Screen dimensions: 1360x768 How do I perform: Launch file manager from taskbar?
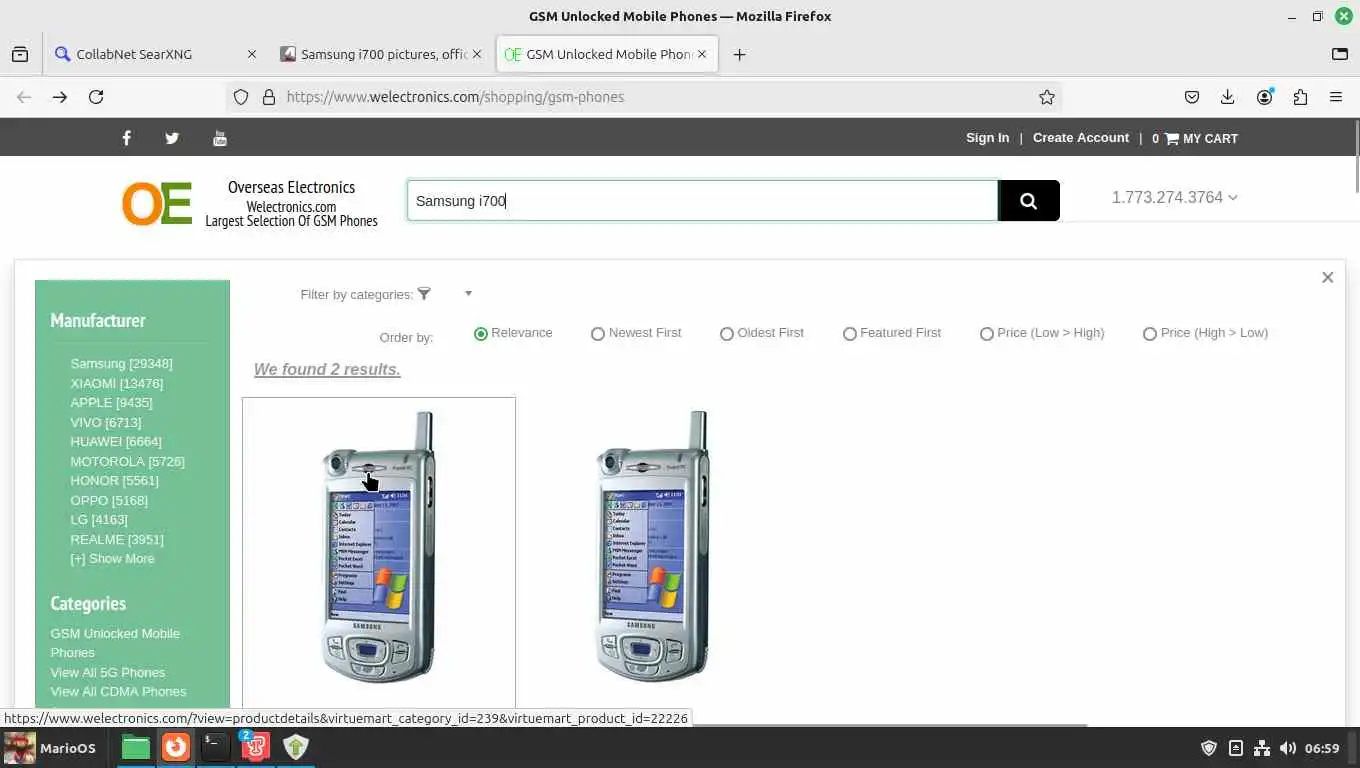pos(136,747)
